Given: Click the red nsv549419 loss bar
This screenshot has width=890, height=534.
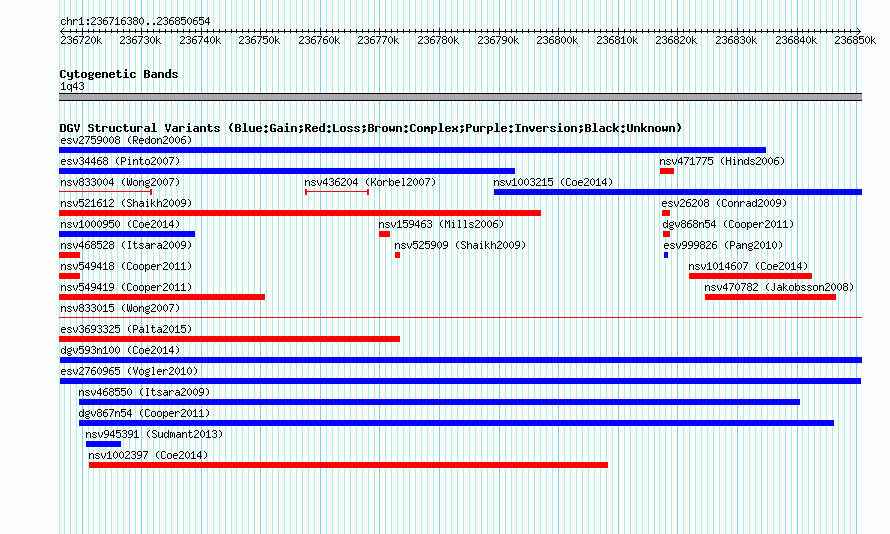Looking at the screenshot, I should (162, 297).
